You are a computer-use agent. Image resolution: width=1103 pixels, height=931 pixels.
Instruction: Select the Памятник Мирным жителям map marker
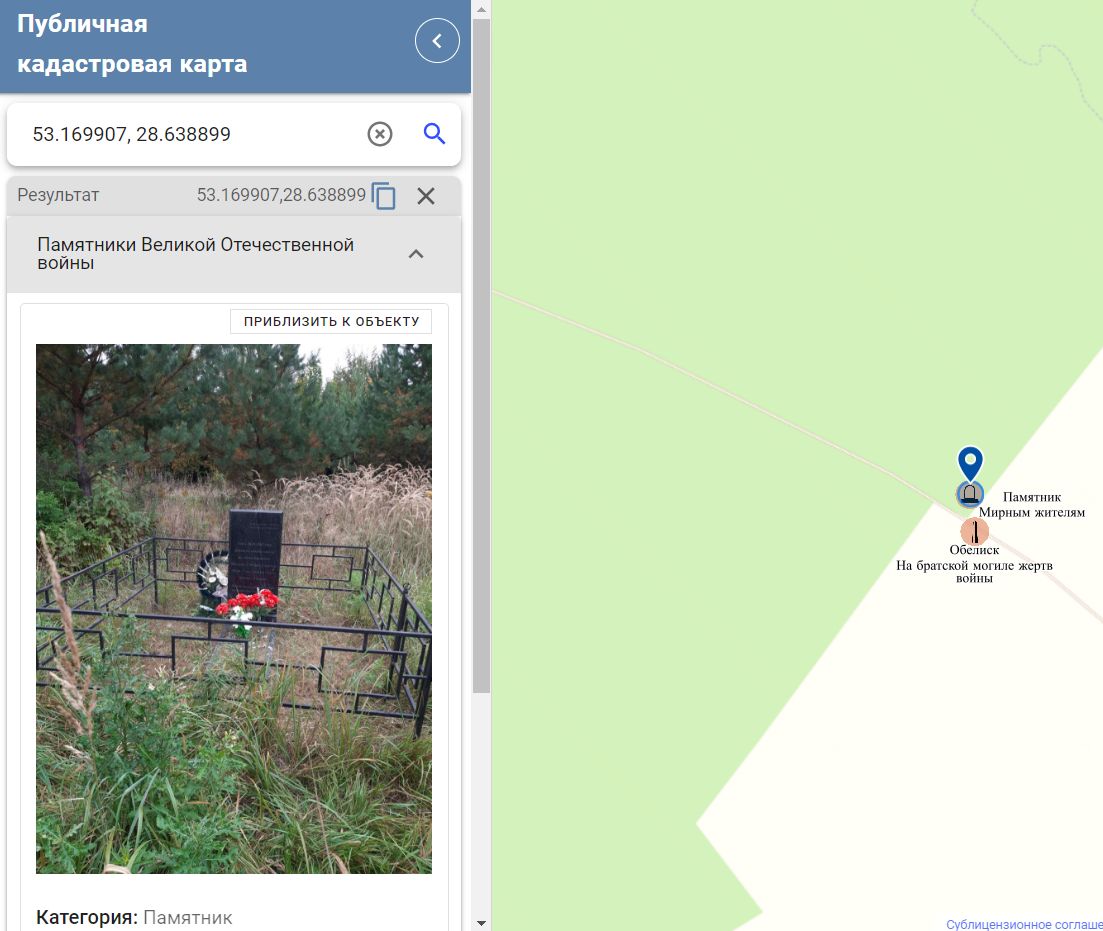969,494
